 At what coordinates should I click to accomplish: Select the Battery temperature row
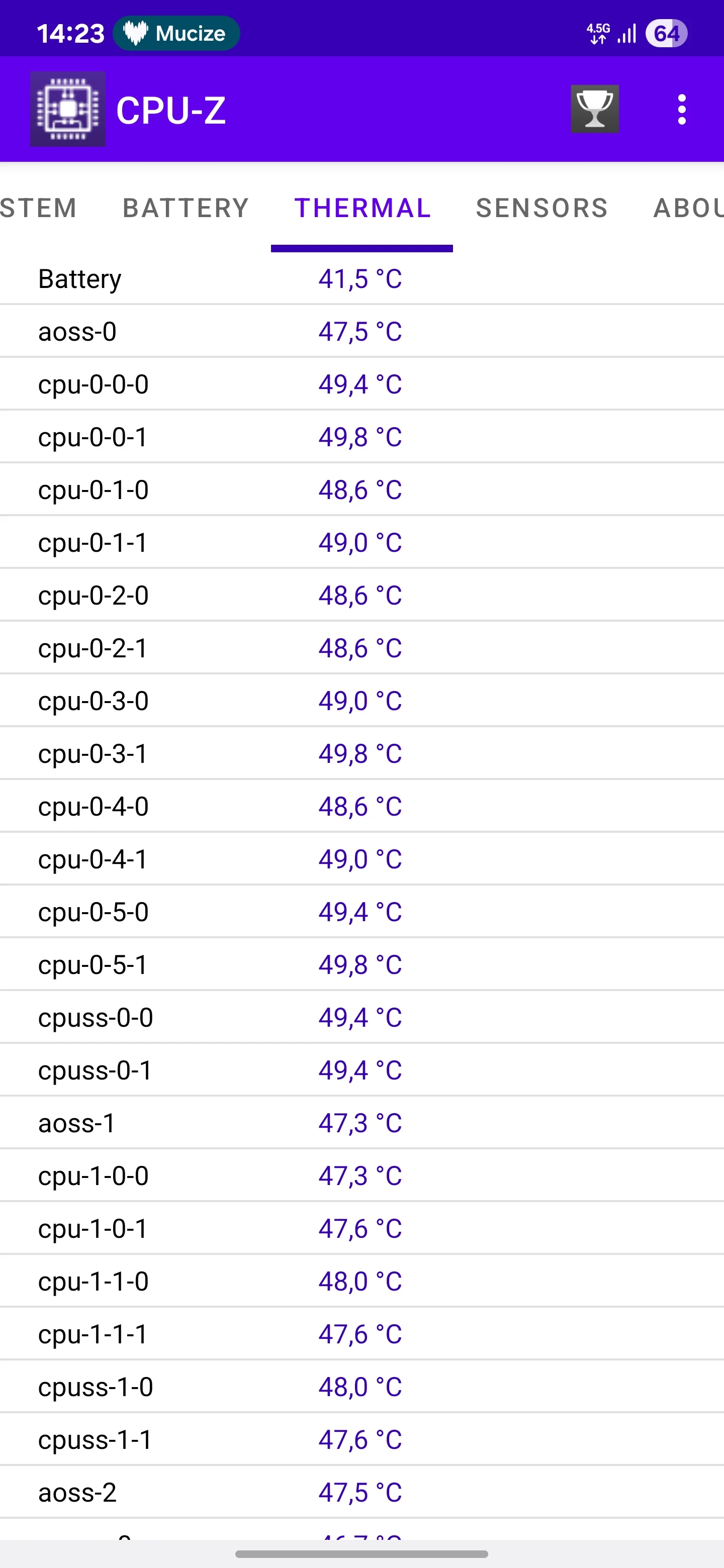coord(361,279)
